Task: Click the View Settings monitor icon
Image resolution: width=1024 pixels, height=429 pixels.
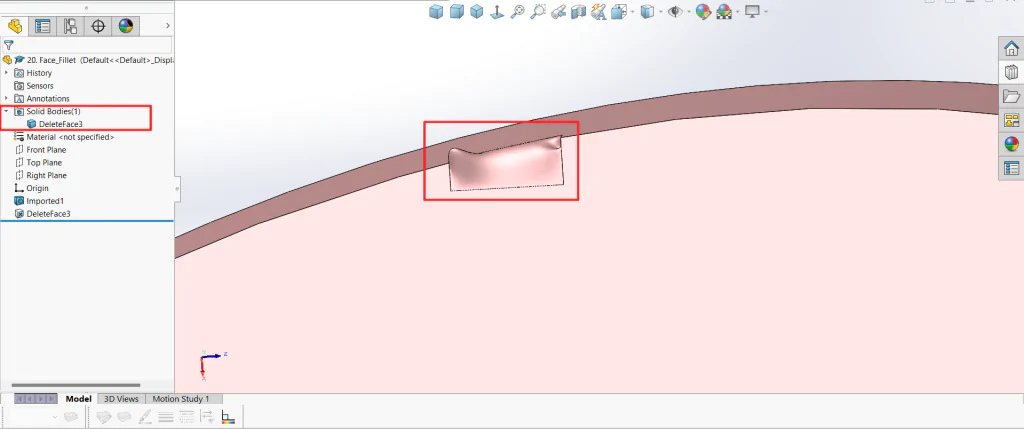Action: click(x=753, y=11)
